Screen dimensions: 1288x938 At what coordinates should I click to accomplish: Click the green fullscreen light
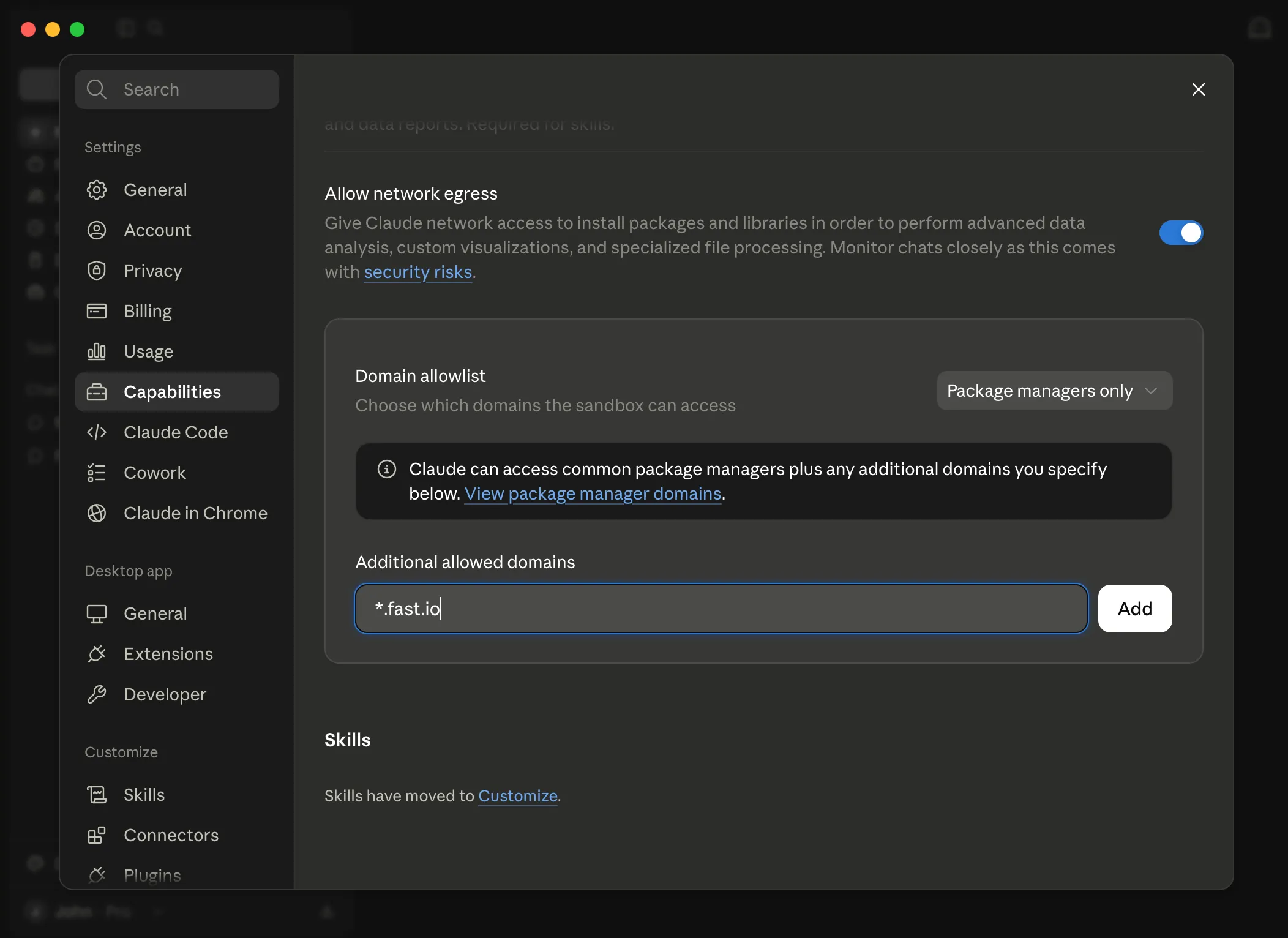tap(77, 29)
